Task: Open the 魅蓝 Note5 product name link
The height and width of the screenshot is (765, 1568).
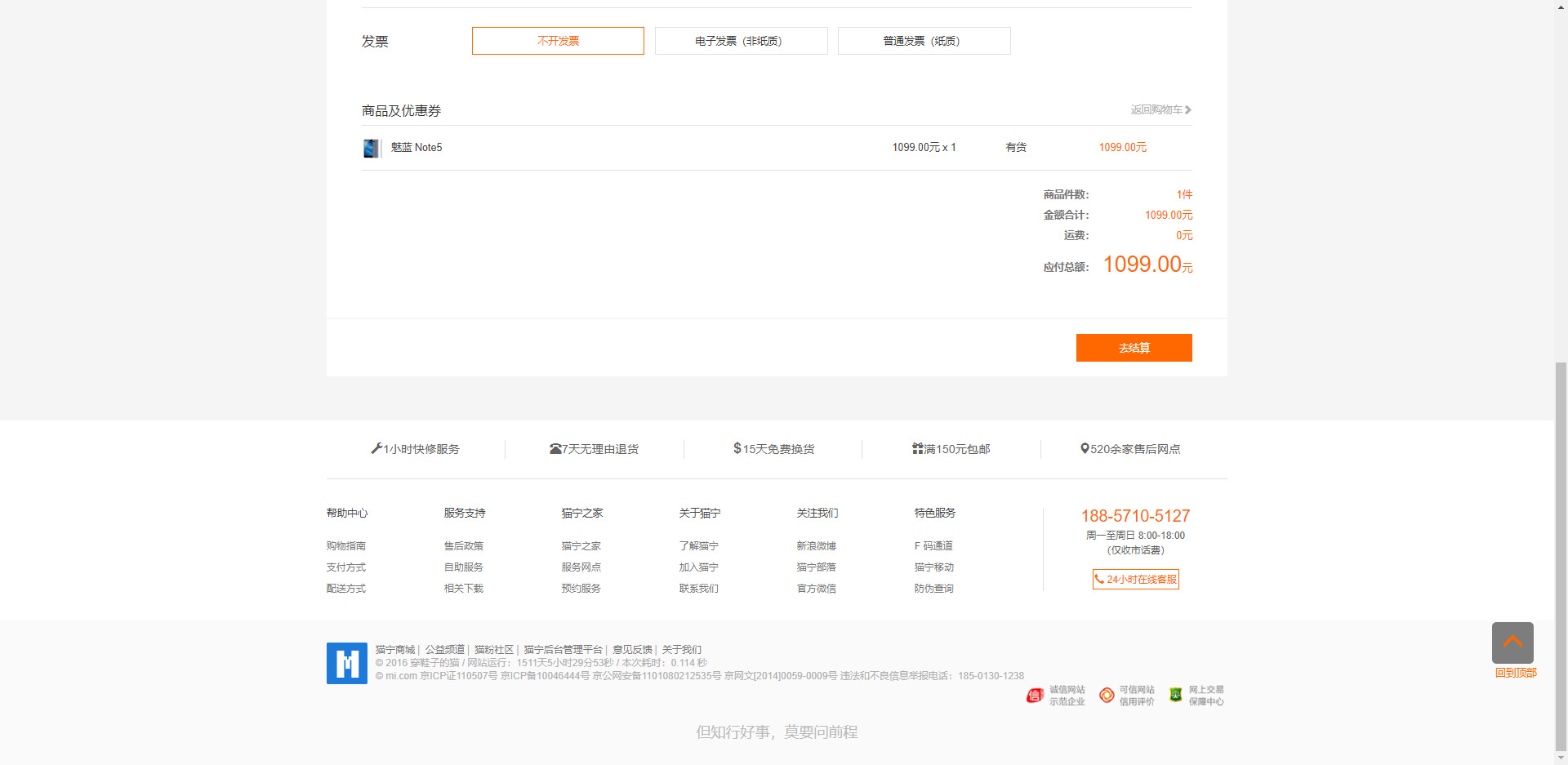Action: pyautogui.click(x=416, y=148)
